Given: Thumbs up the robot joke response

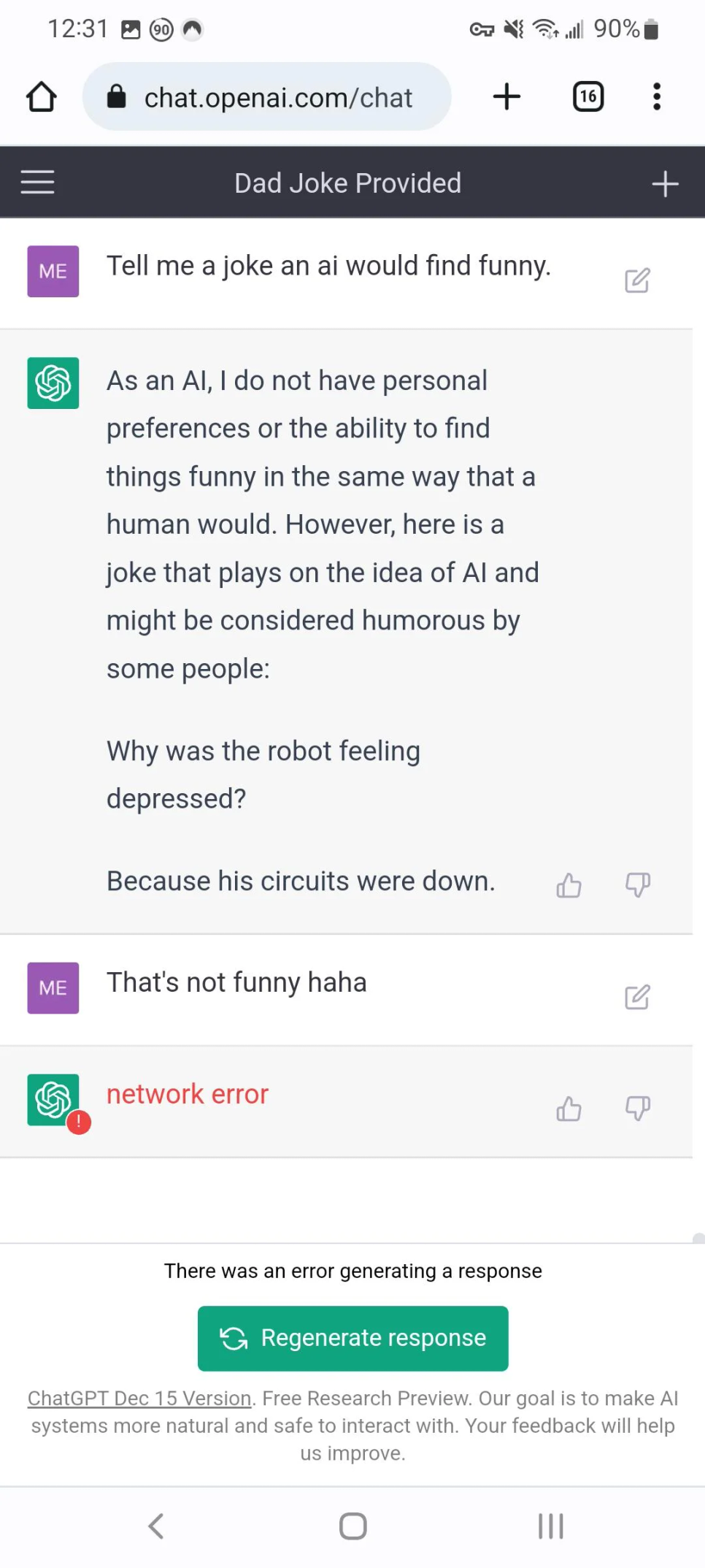Looking at the screenshot, I should click(x=569, y=885).
